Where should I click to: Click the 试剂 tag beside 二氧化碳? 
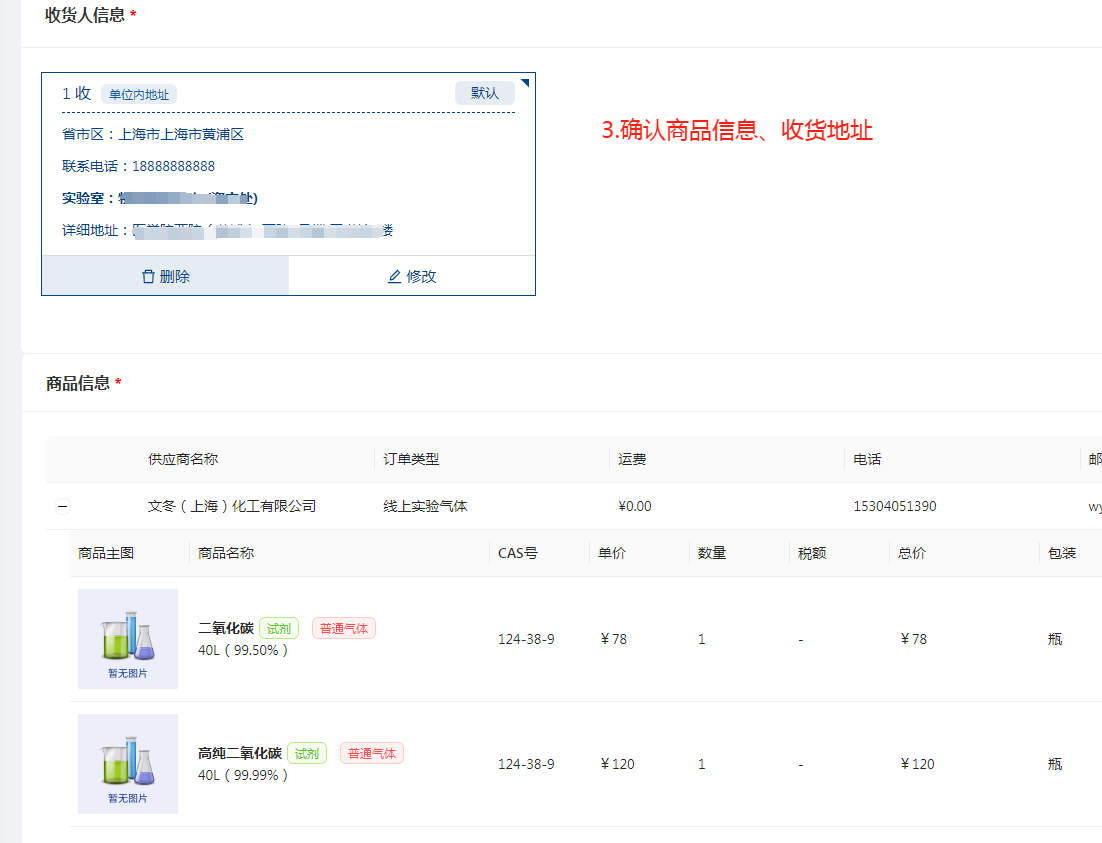[x=279, y=629]
